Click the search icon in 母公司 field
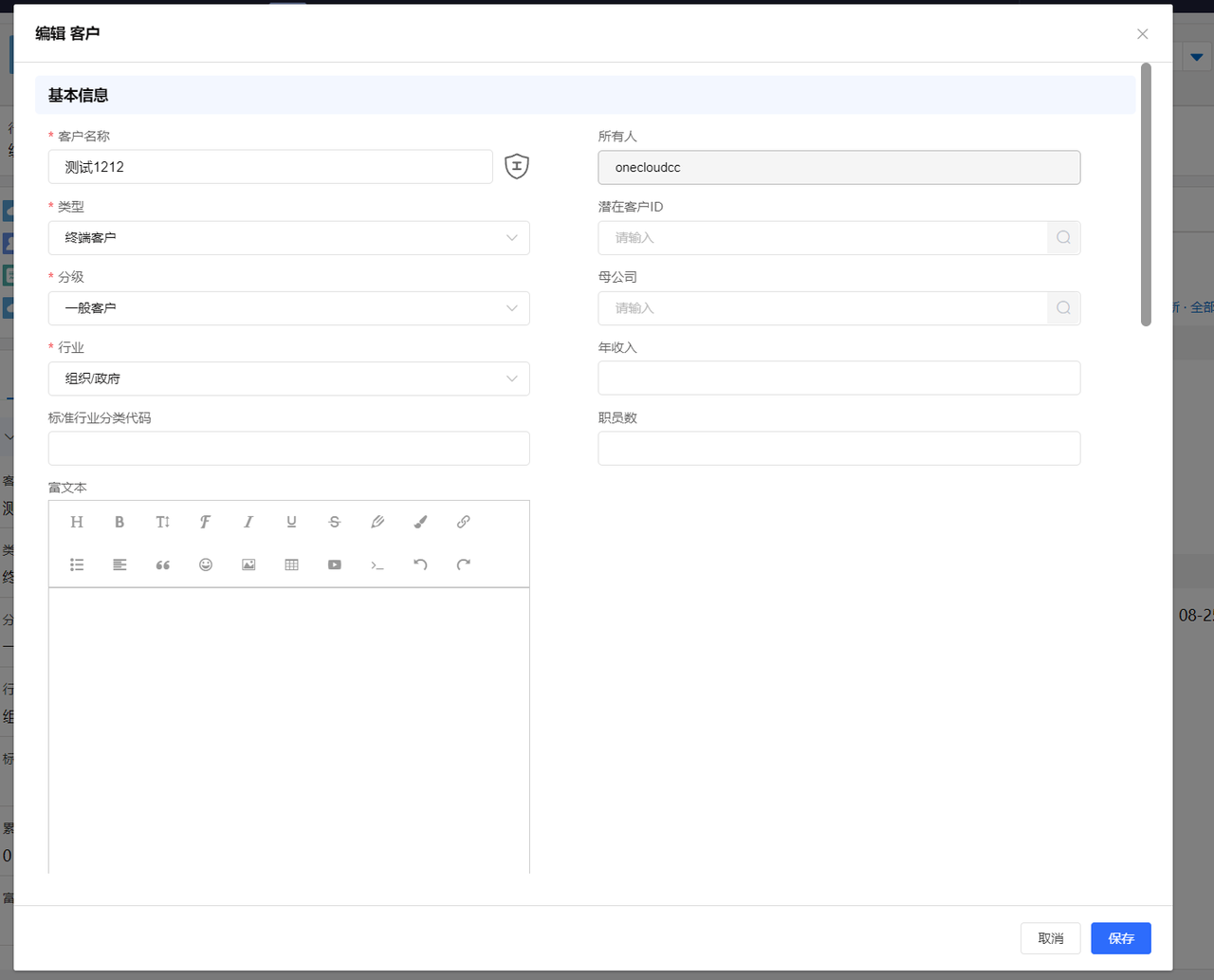This screenshot has width=1214, height=980. pyautogui.click(x=1063, y=308)
